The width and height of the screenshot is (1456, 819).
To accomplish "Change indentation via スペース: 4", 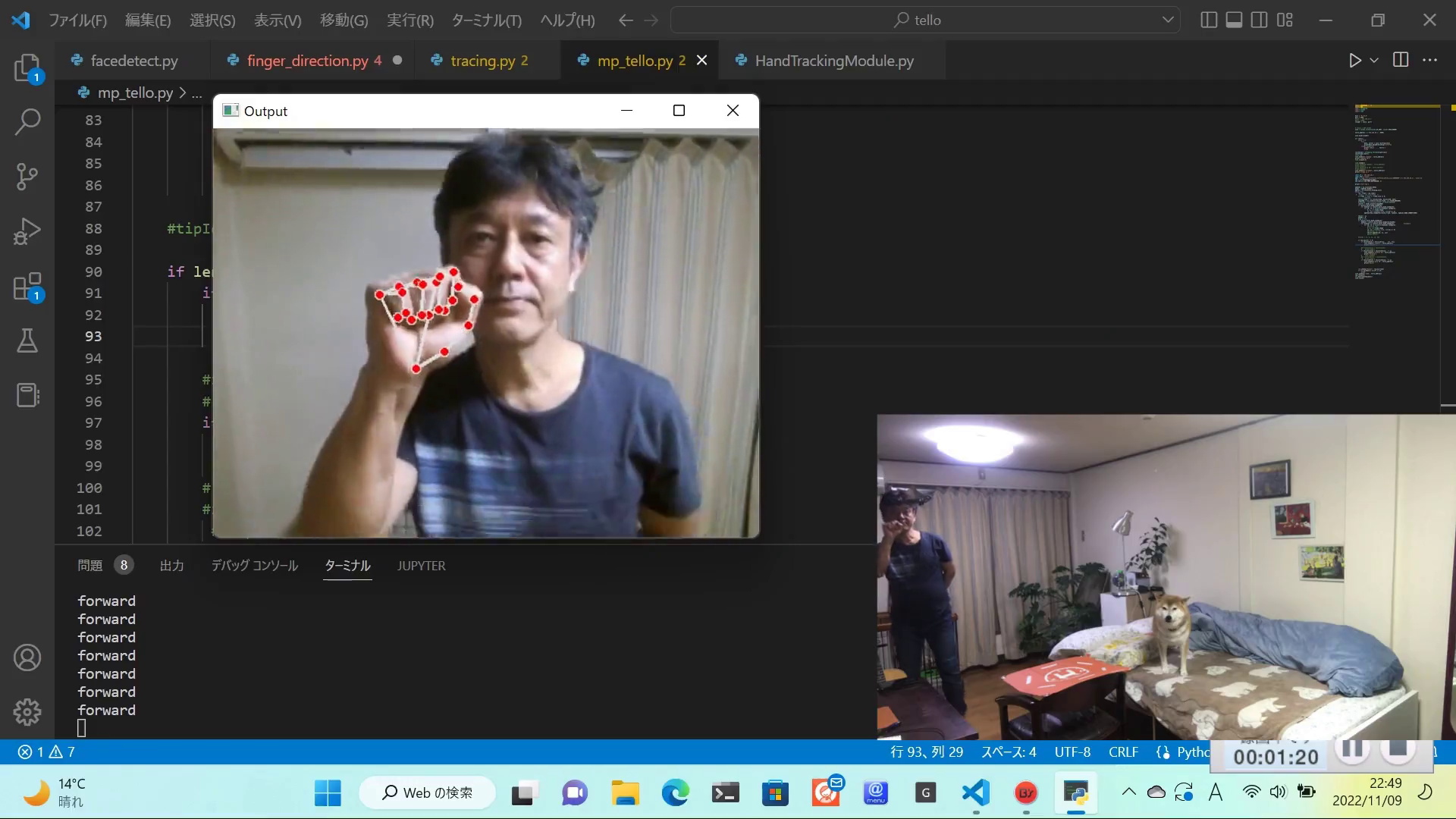I will tap(1008, 752).
